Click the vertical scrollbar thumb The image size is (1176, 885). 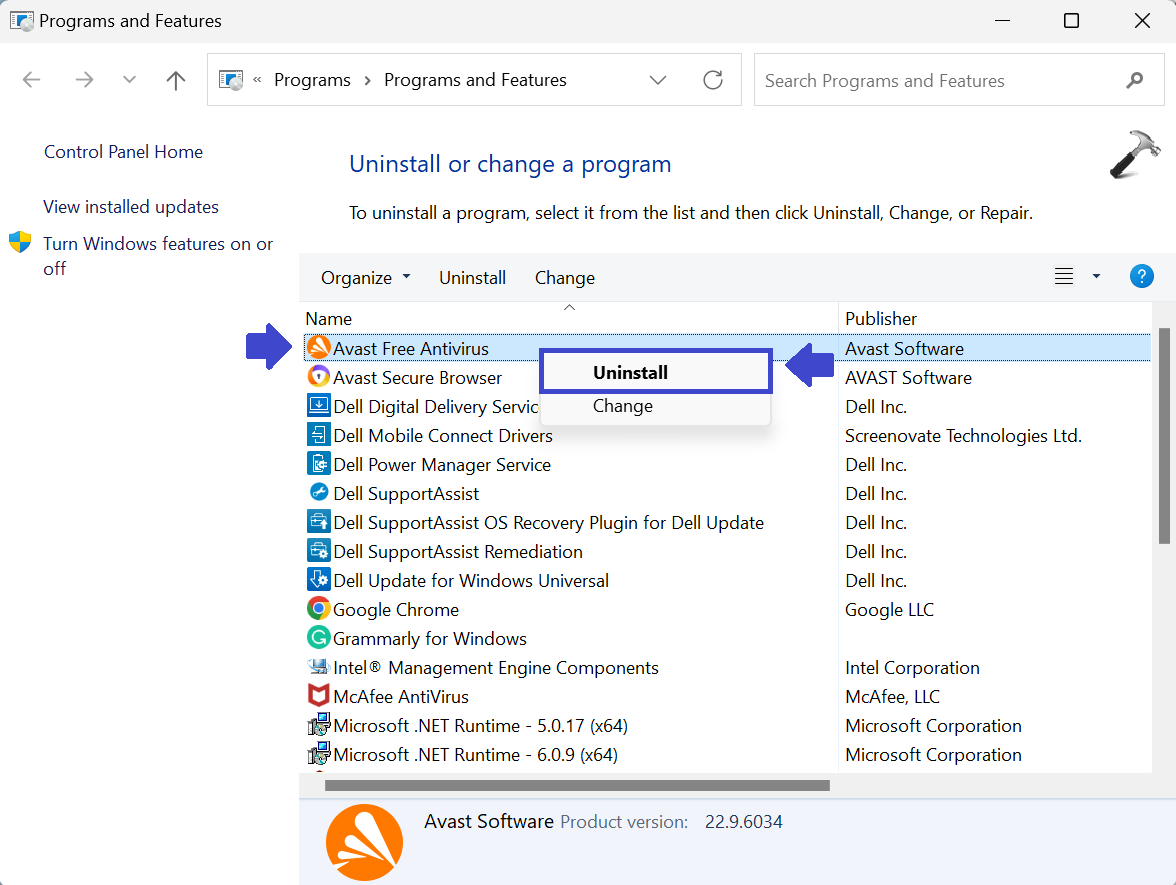click(1164, 435)
